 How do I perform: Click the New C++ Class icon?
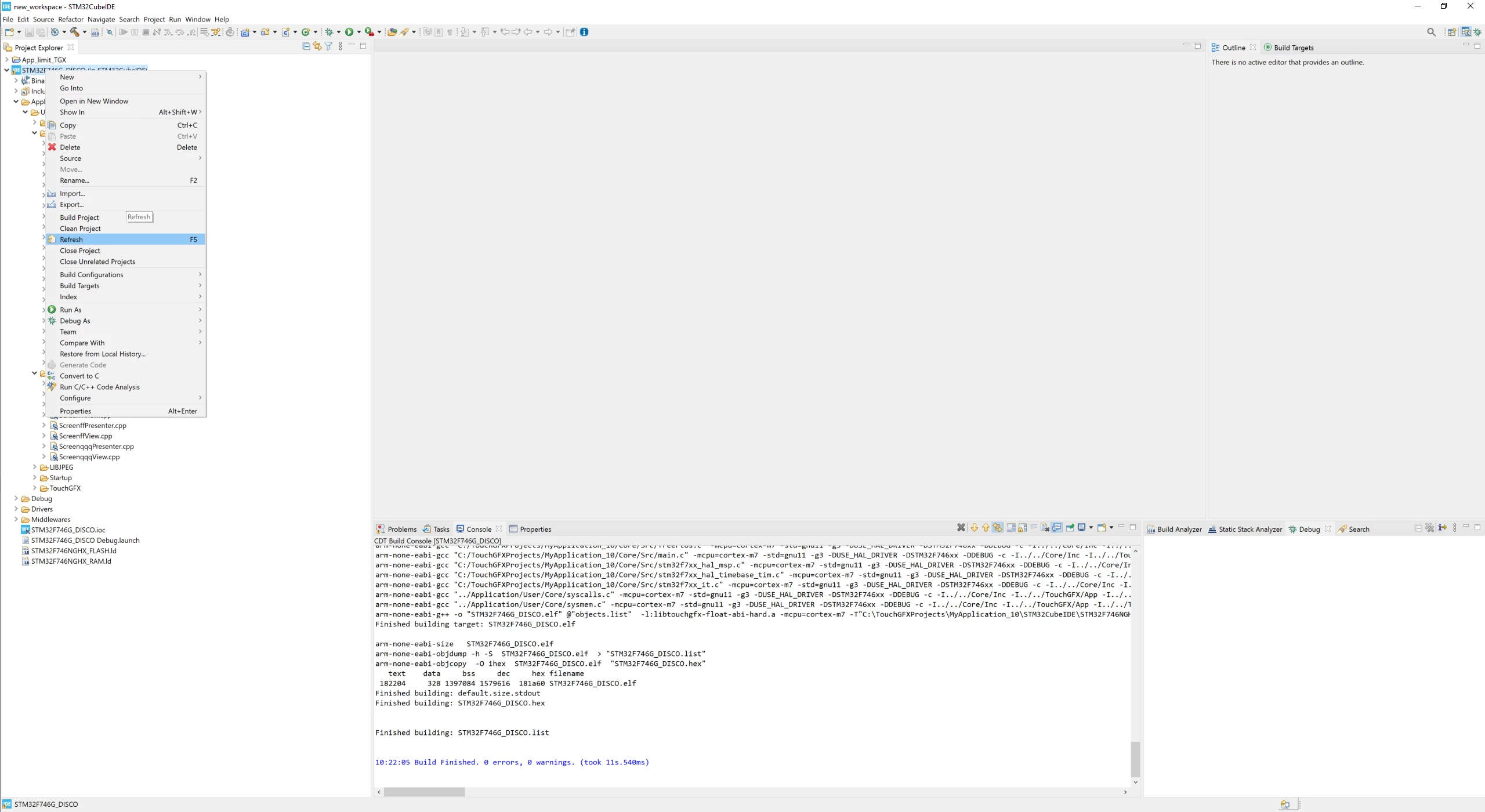point(305,32)
